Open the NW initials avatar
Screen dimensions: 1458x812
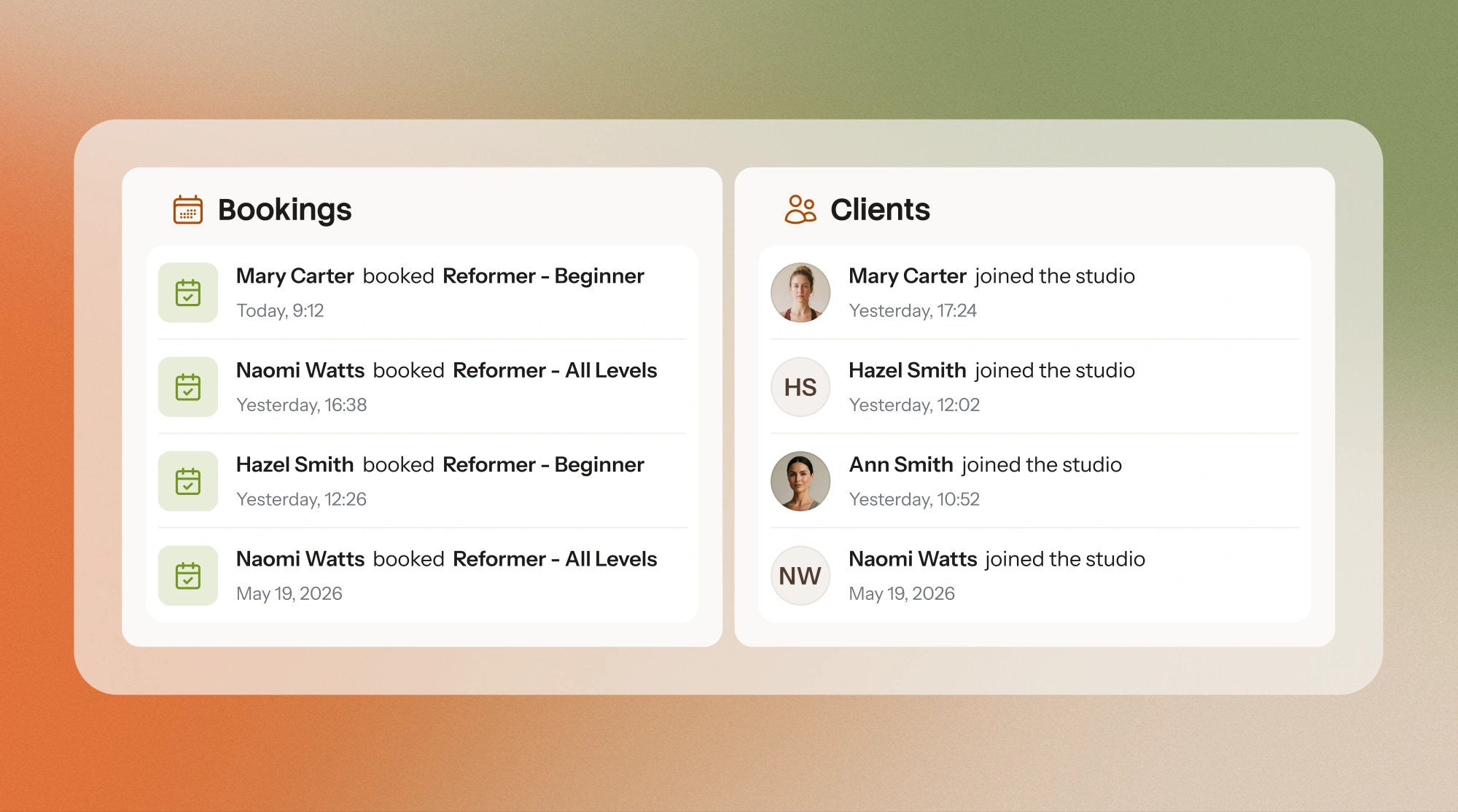(800, 576)
